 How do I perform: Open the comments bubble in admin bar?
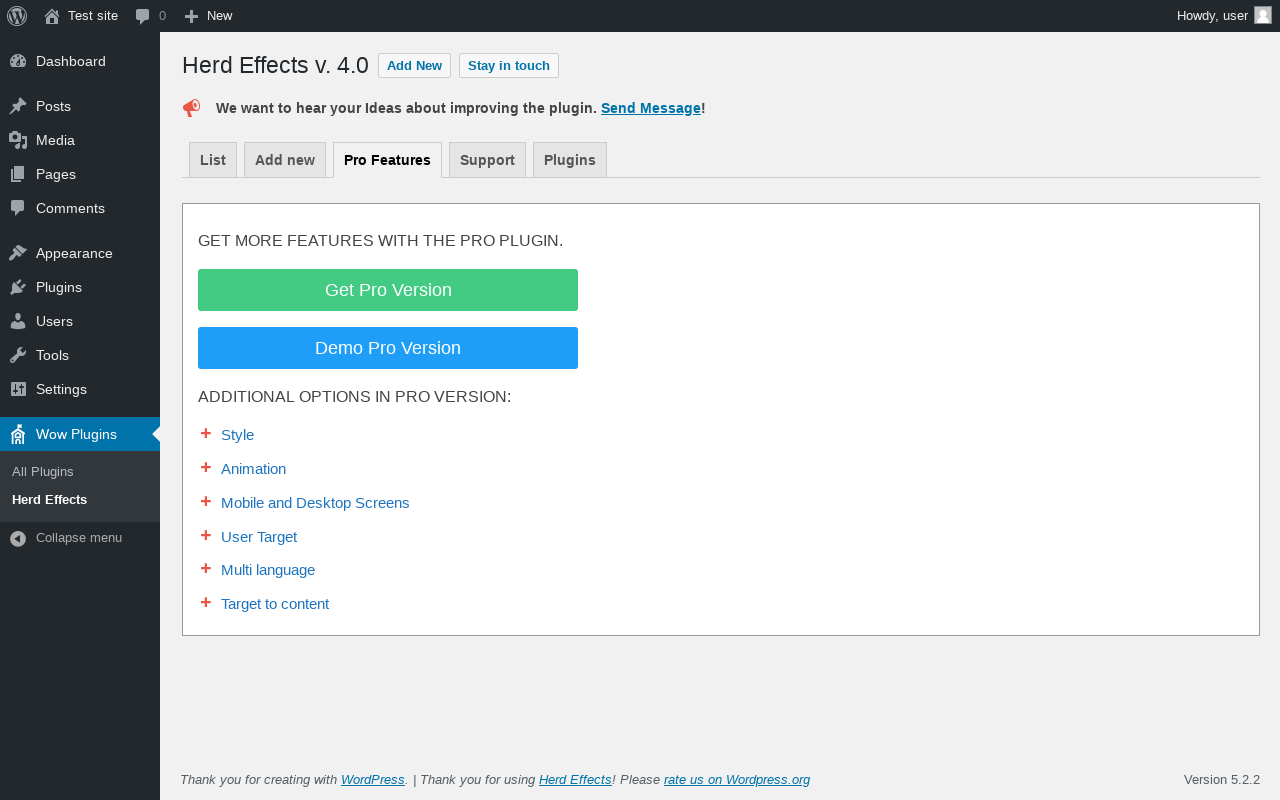[x=143, y=16]
